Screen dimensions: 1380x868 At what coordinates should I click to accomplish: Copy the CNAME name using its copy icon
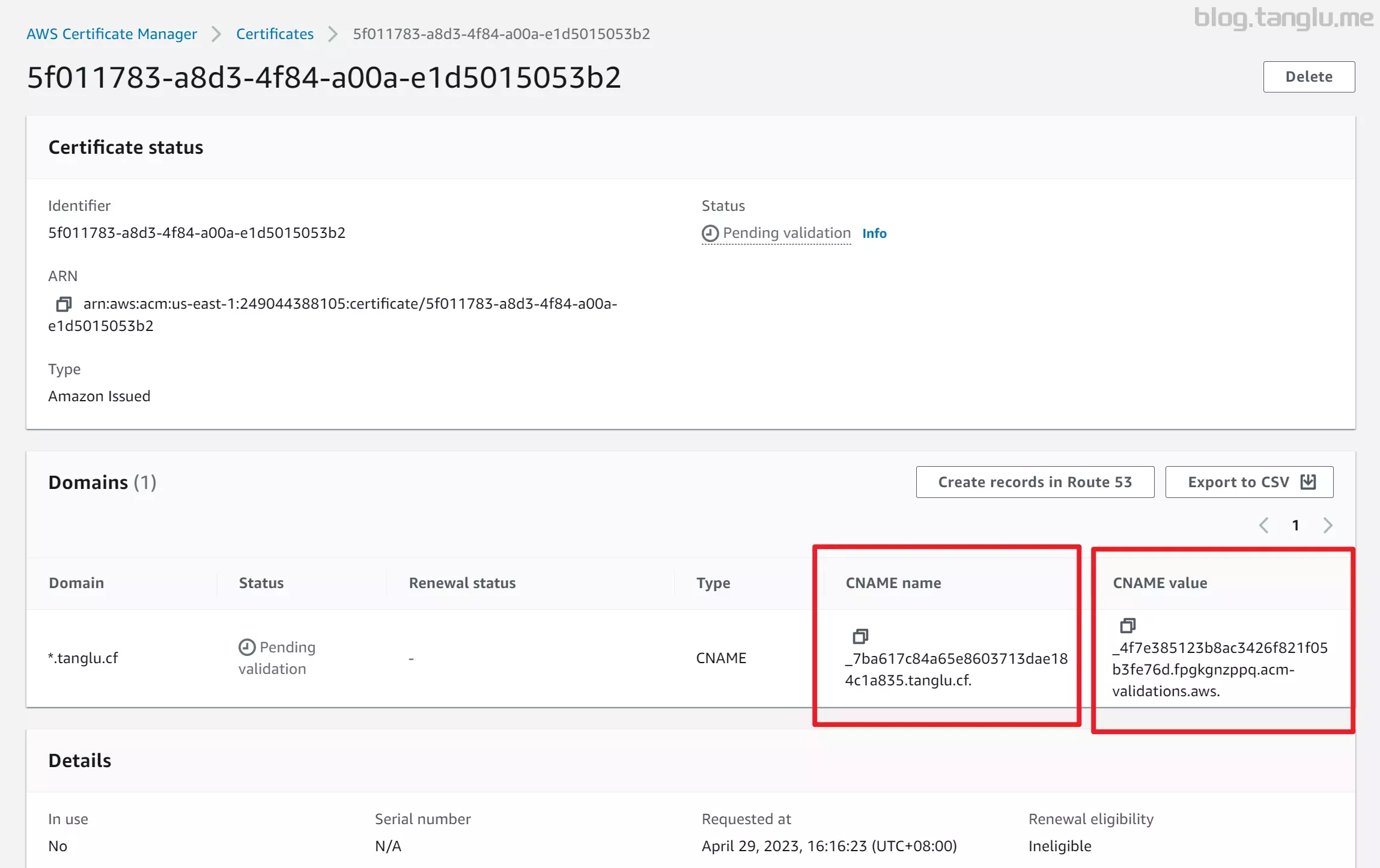pos(860,636)
